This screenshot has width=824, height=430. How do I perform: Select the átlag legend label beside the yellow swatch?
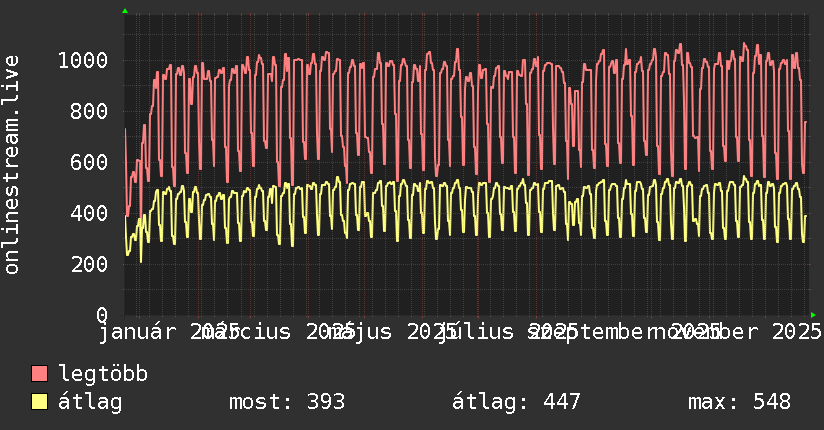click(90, 402)
